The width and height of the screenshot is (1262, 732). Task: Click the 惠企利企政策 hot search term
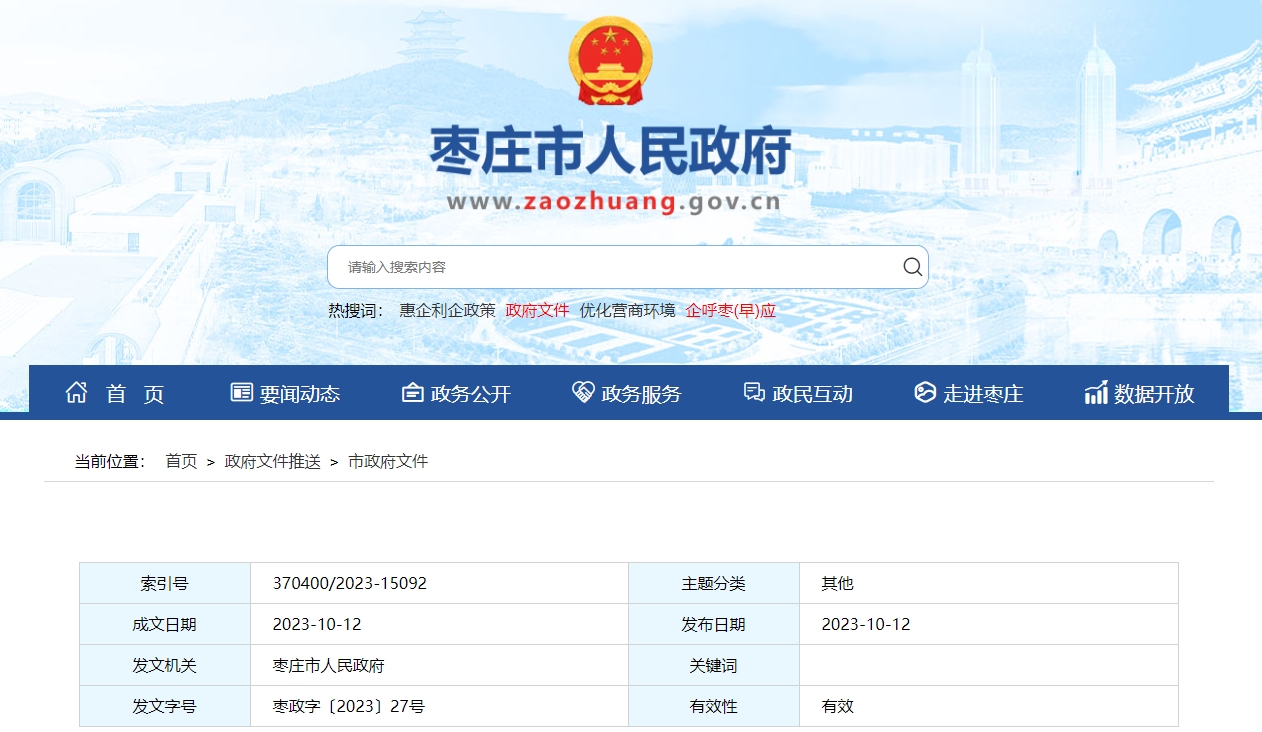point(447,310)
